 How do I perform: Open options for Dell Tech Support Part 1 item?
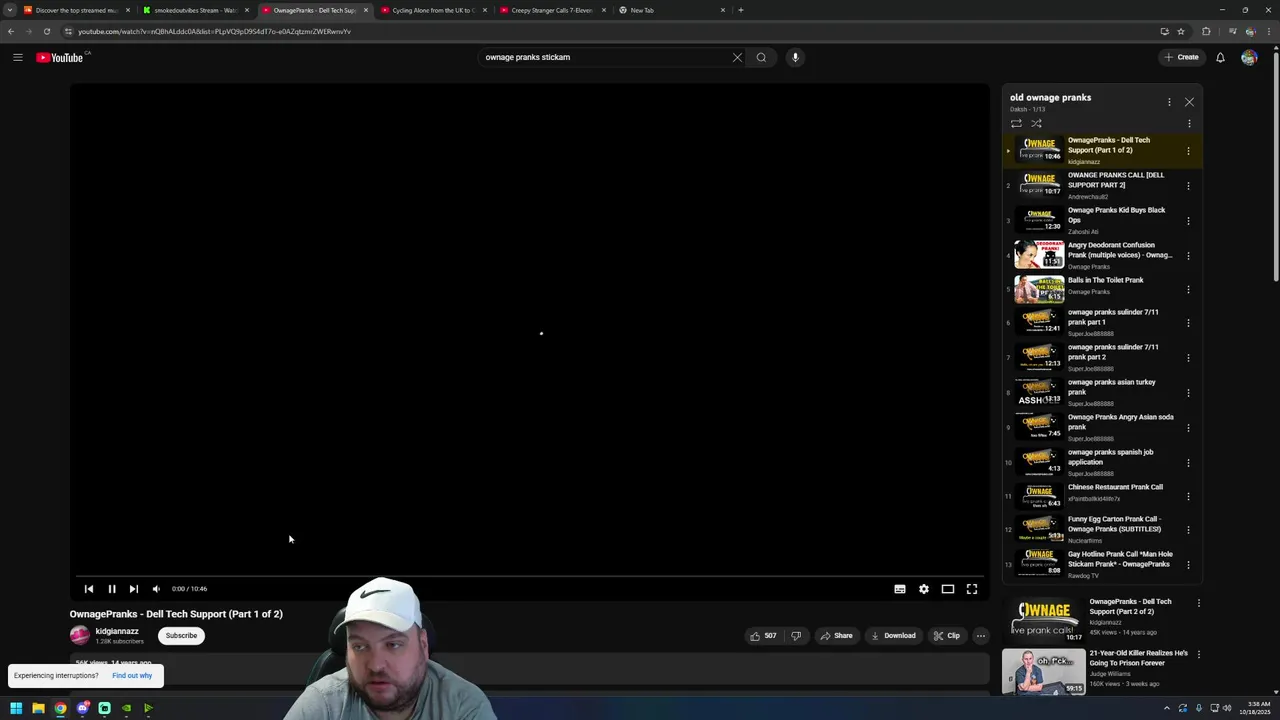pyautogui.click(x=1188, y=151)
